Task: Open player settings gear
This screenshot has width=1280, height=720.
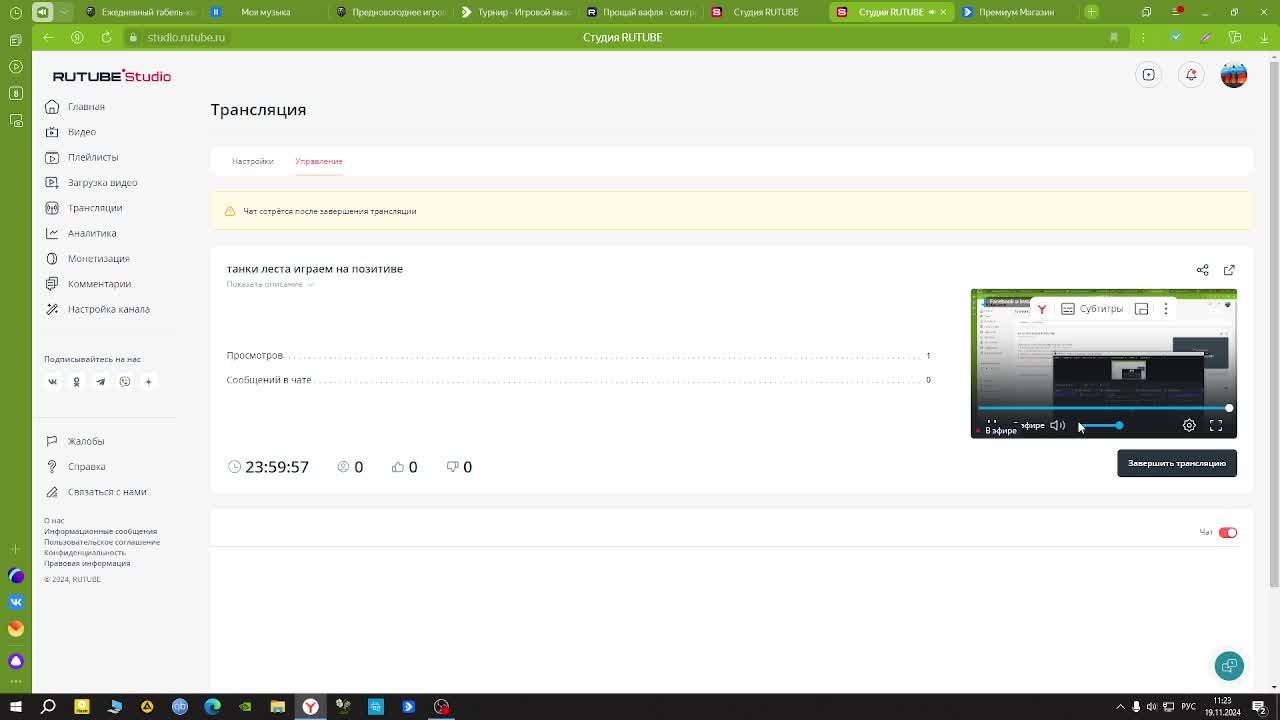Action: coord(1189,425)
